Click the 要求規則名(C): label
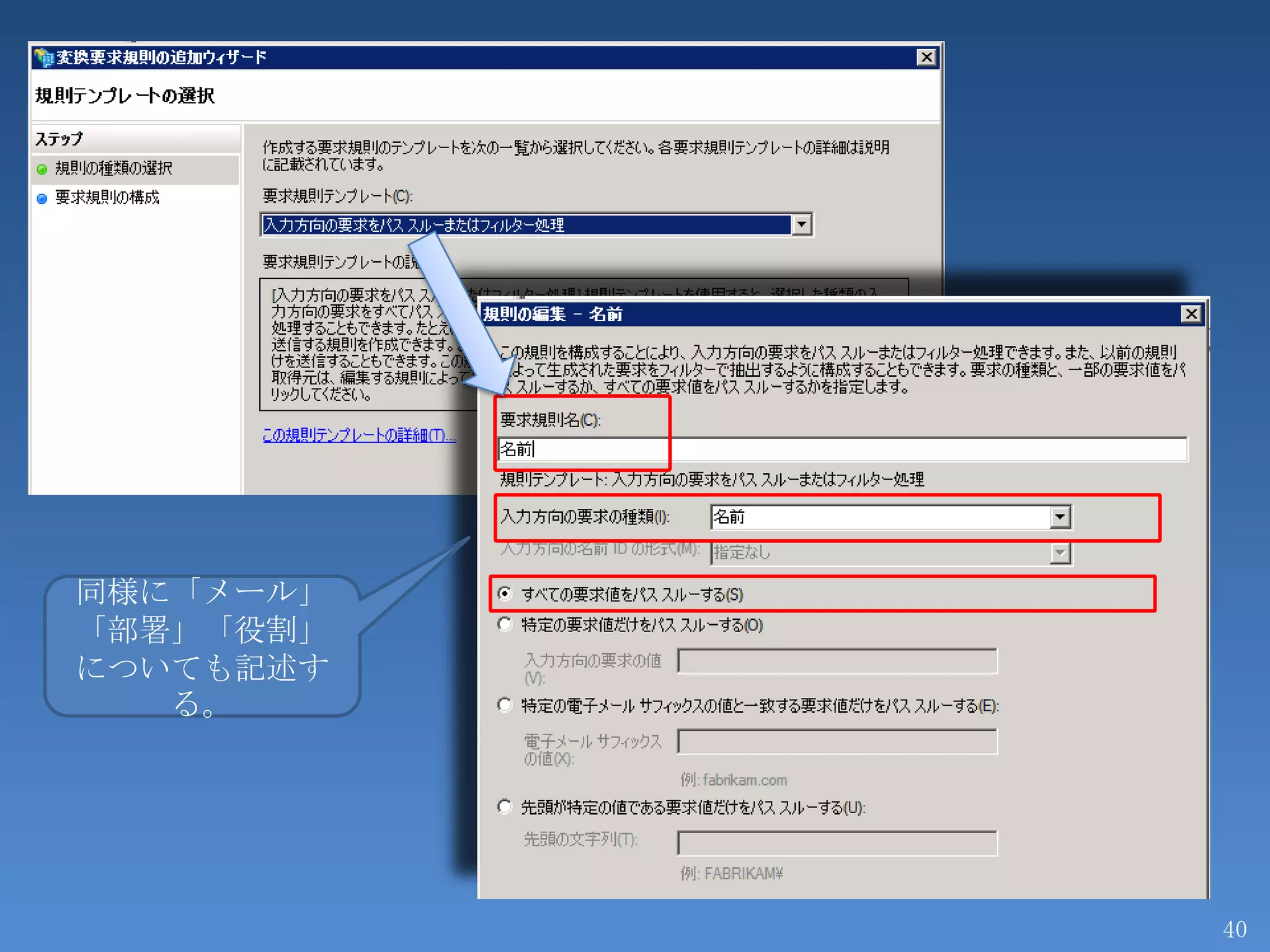 tap(551, 420)
